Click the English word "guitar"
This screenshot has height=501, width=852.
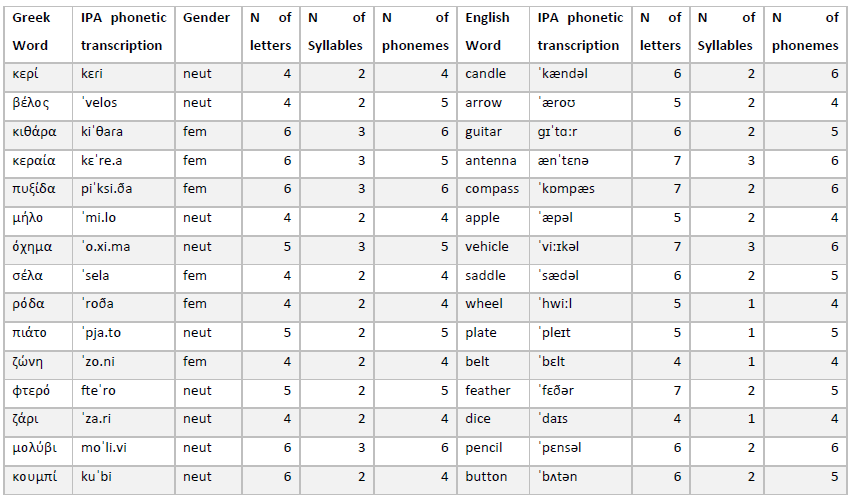point(484,132)
